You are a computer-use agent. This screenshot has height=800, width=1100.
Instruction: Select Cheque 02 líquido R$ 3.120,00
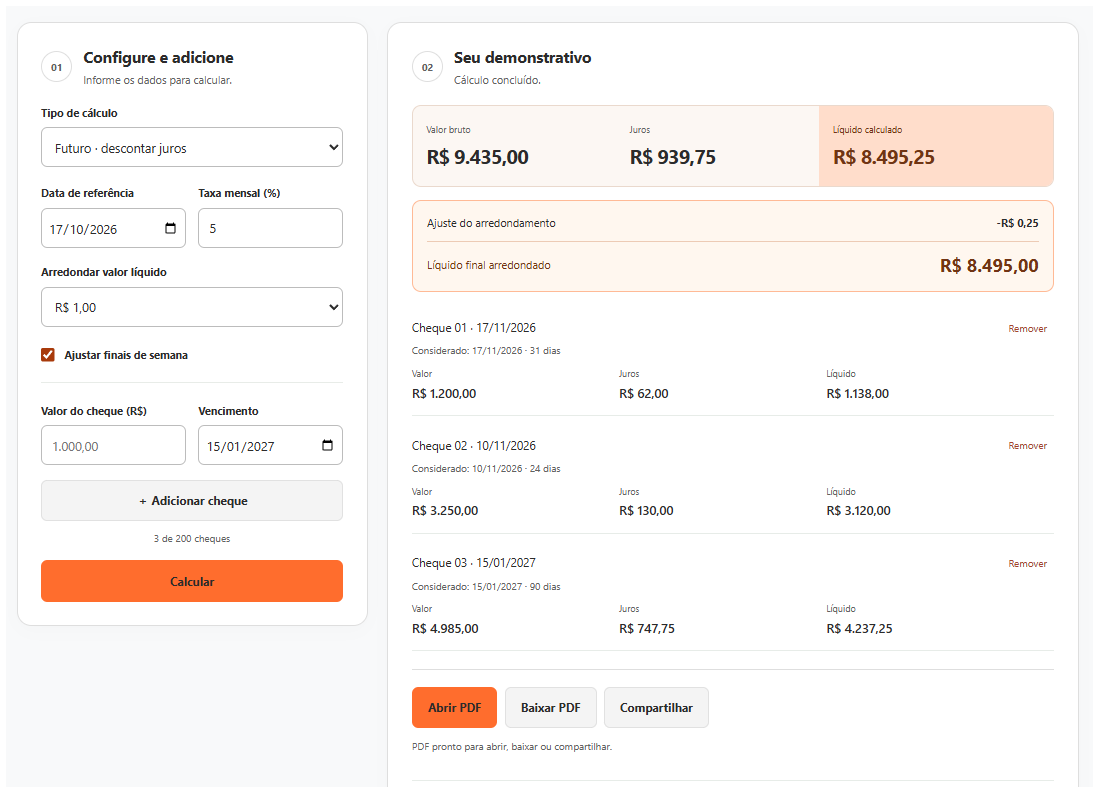coord(859,511)
